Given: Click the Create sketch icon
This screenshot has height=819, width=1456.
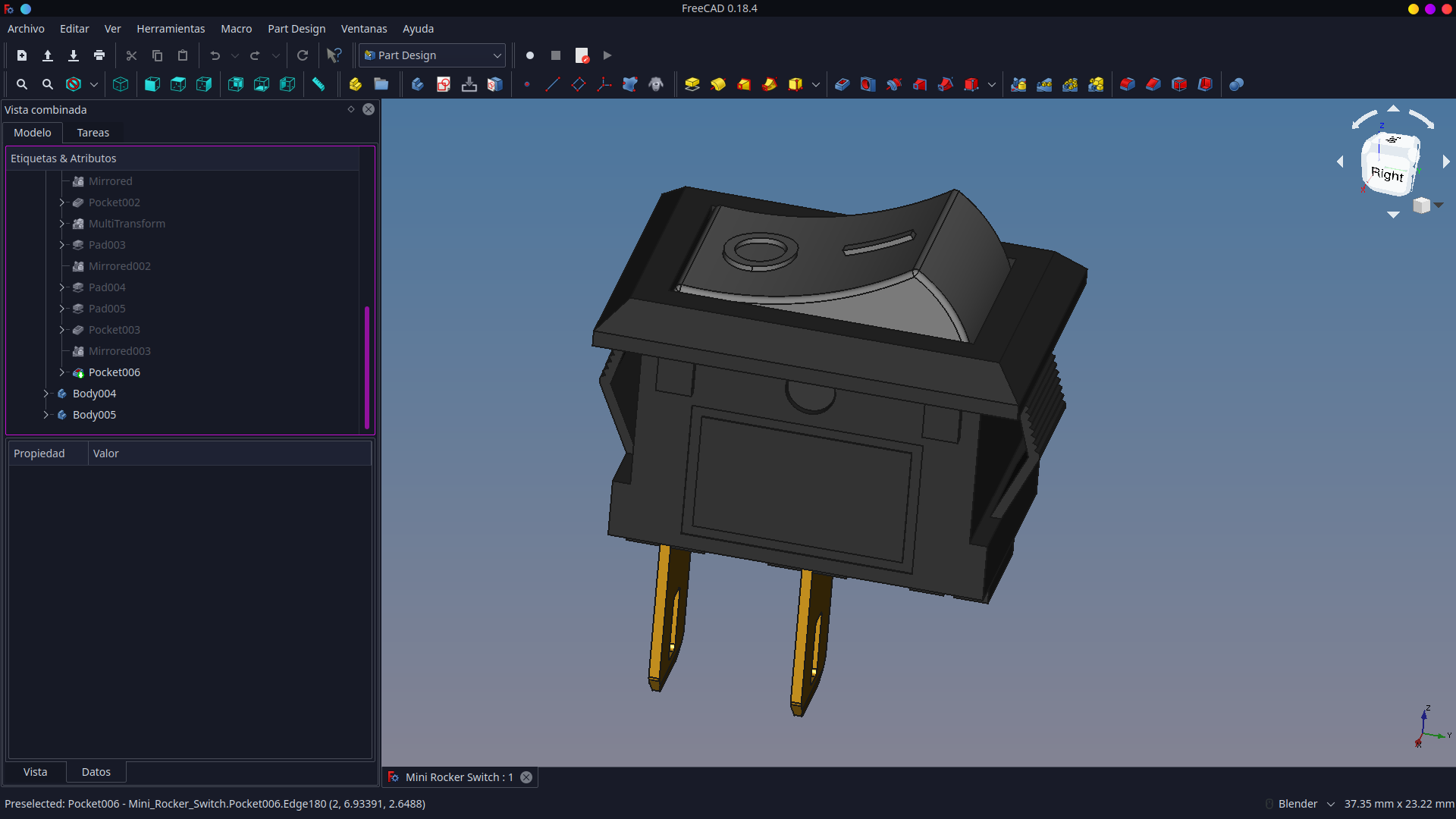Looking at the screenshot, I should tap(444, 84).
